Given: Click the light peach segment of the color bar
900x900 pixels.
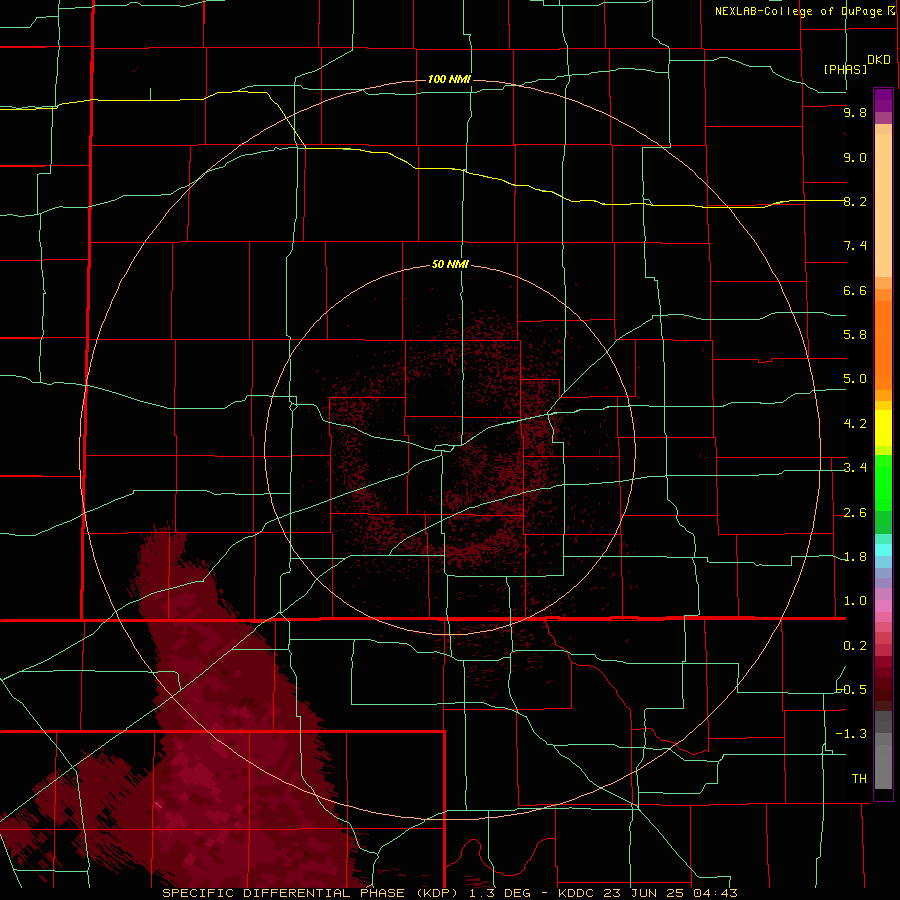Looking at the screenshot, I should pyautogui.click(x=883, y=205).
